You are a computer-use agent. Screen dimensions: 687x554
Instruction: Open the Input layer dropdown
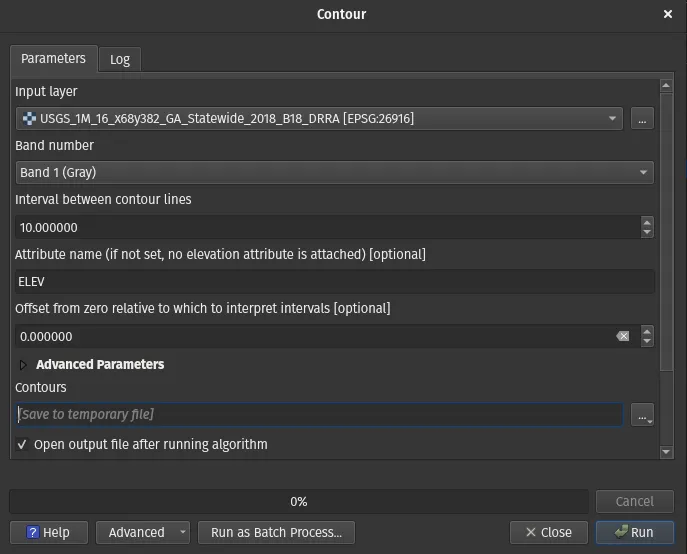(x=319, y=119)
